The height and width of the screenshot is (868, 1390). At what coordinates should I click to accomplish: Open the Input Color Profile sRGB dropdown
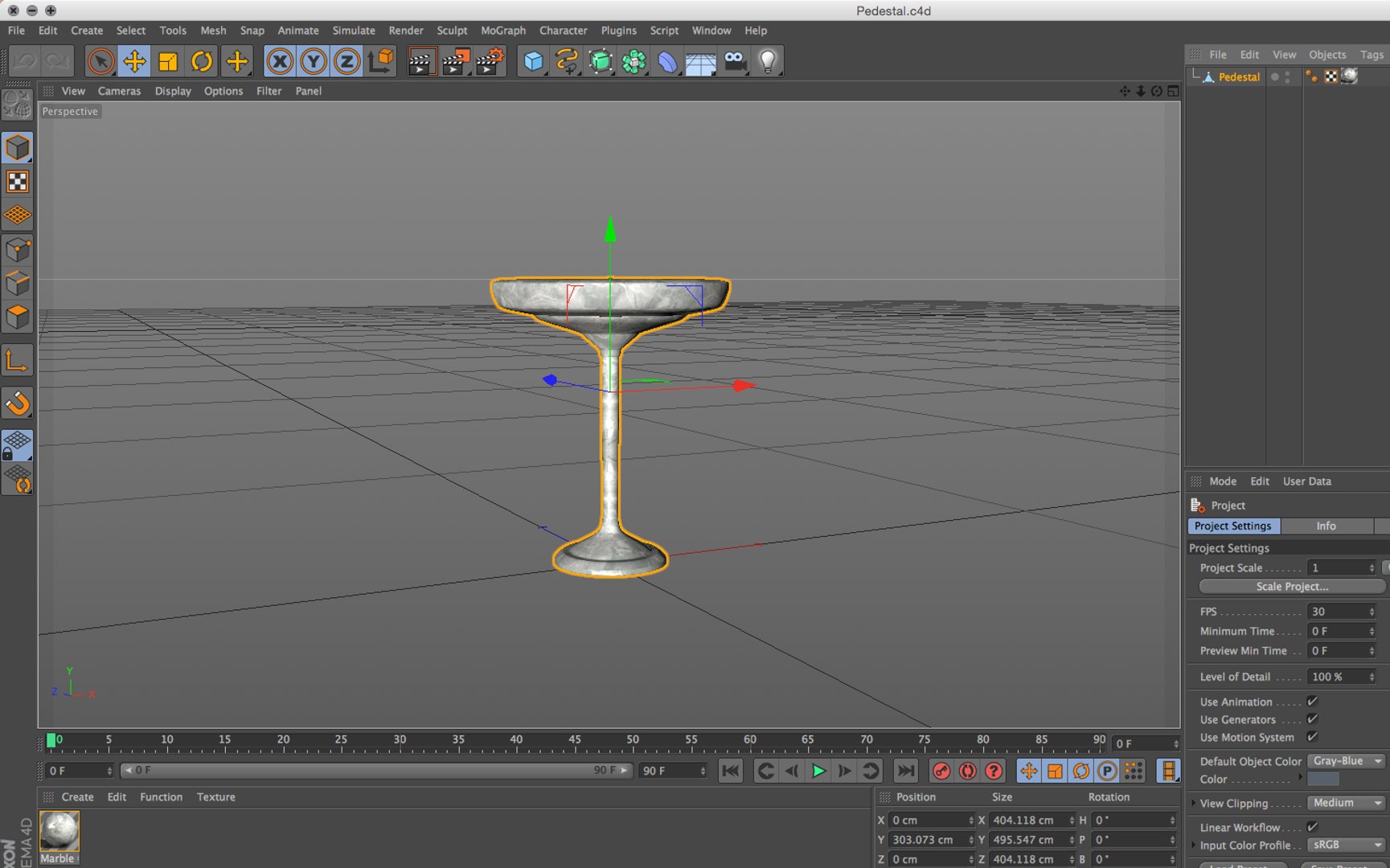[x=1347, y=844]
